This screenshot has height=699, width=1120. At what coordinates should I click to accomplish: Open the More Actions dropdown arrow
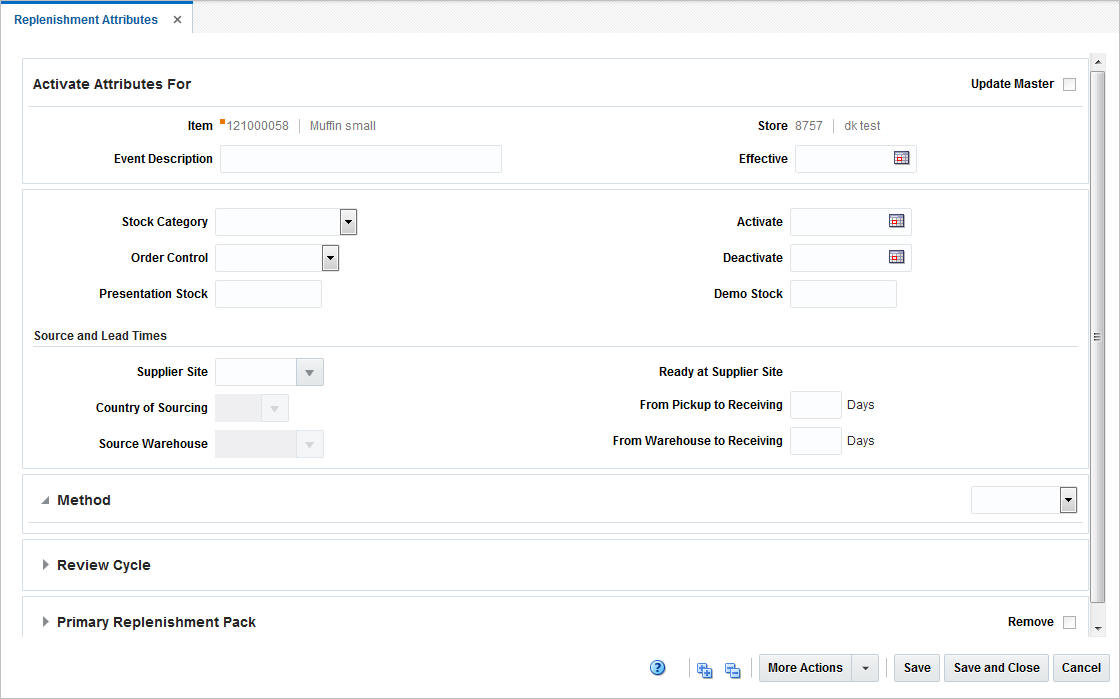864,667
